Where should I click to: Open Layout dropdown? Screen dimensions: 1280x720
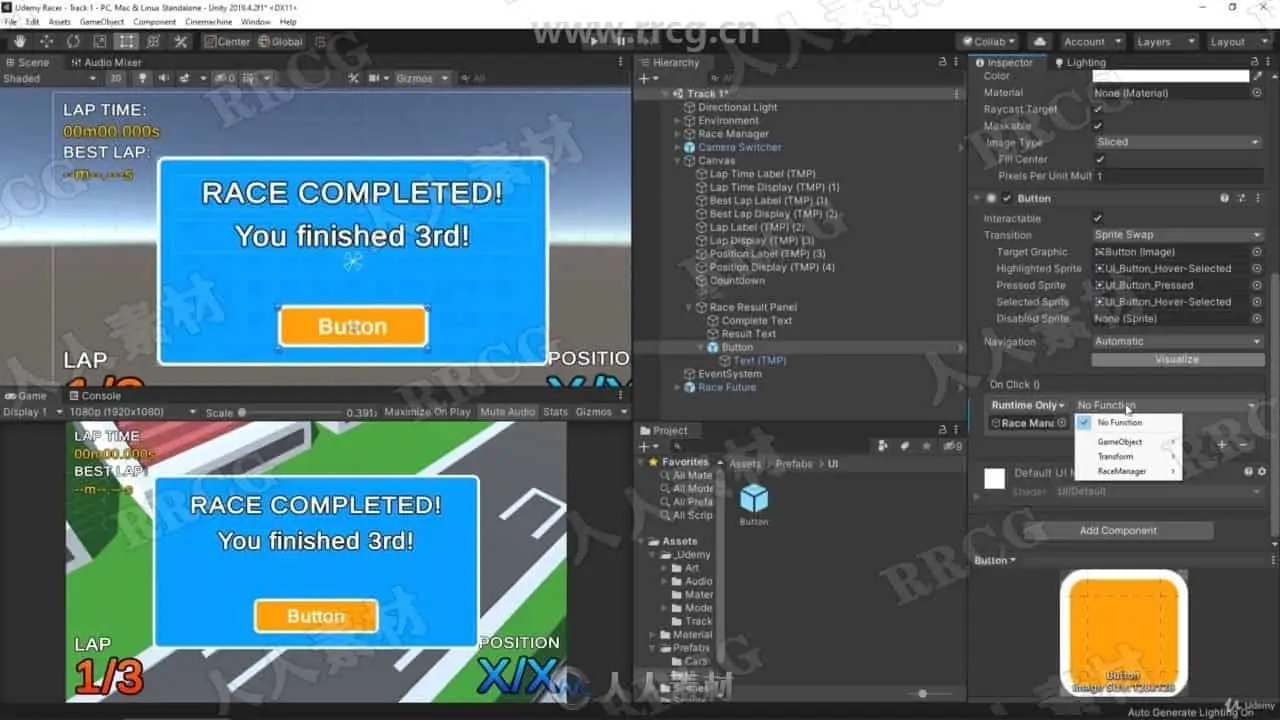(1239, 41)
